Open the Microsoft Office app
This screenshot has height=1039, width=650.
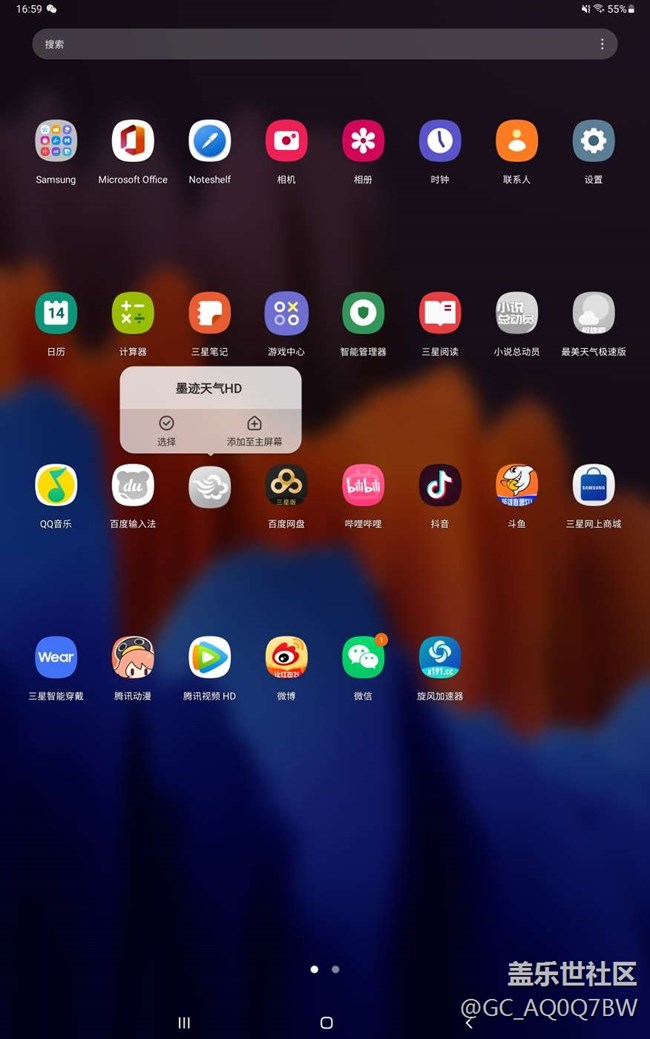(x=133, y=142)
